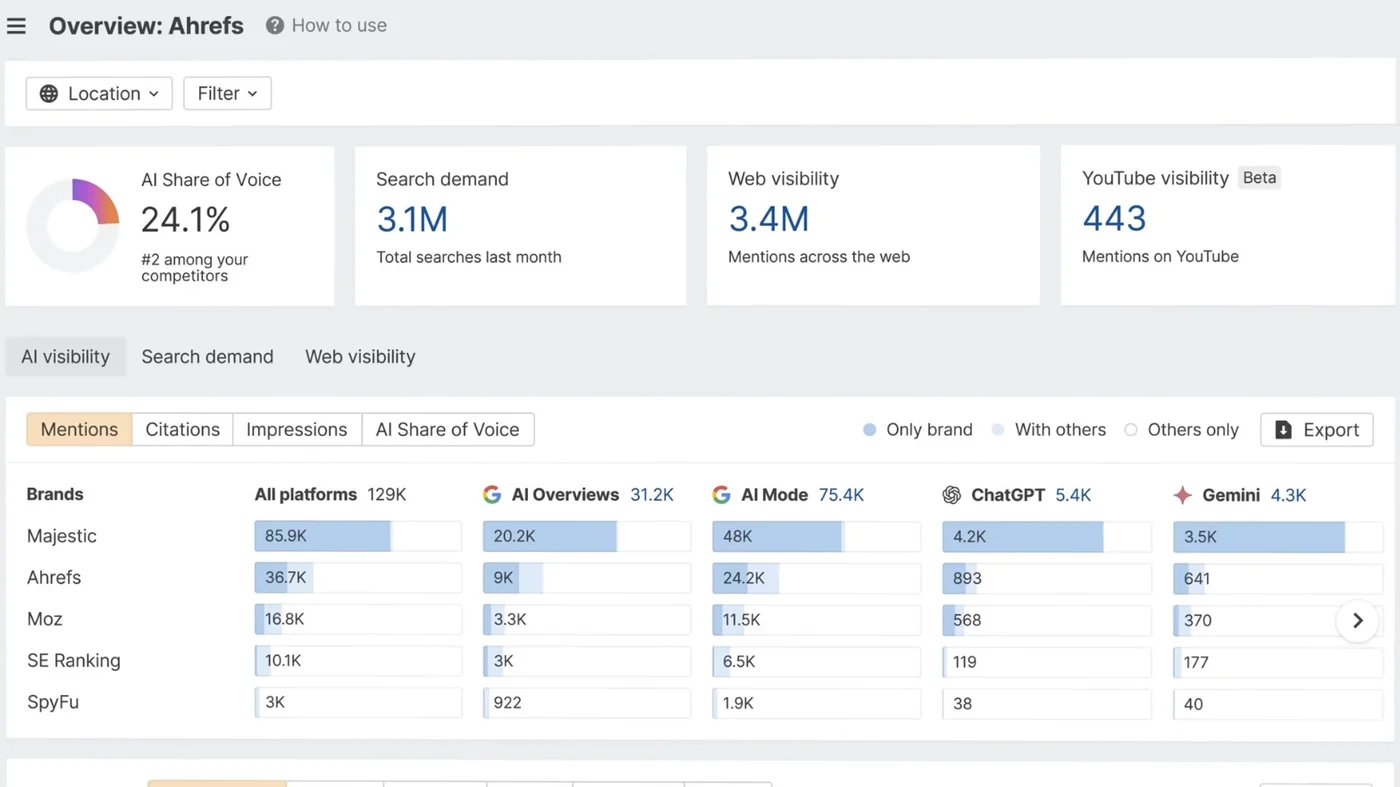Click the Ahrefs 641 Gemini cell
The width and height of the screenshot is (1400, 787).
[1278, 578]
